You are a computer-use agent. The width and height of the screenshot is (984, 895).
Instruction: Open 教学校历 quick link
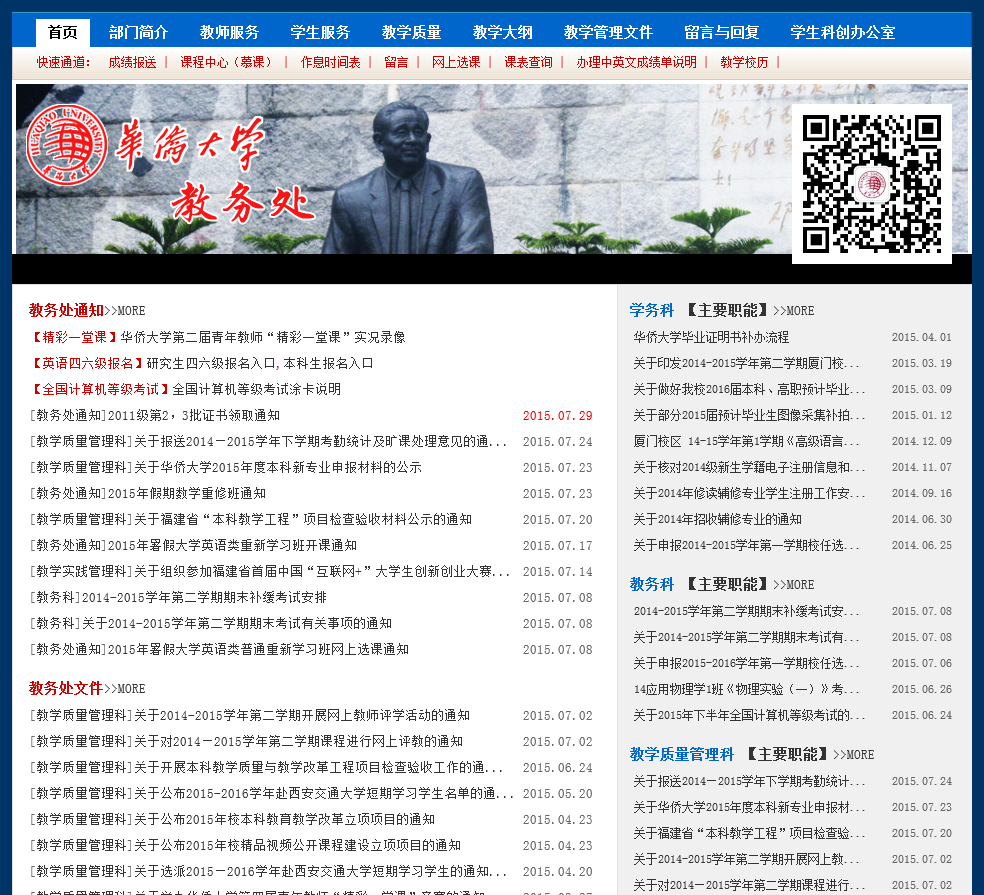[x=744, y=62]
